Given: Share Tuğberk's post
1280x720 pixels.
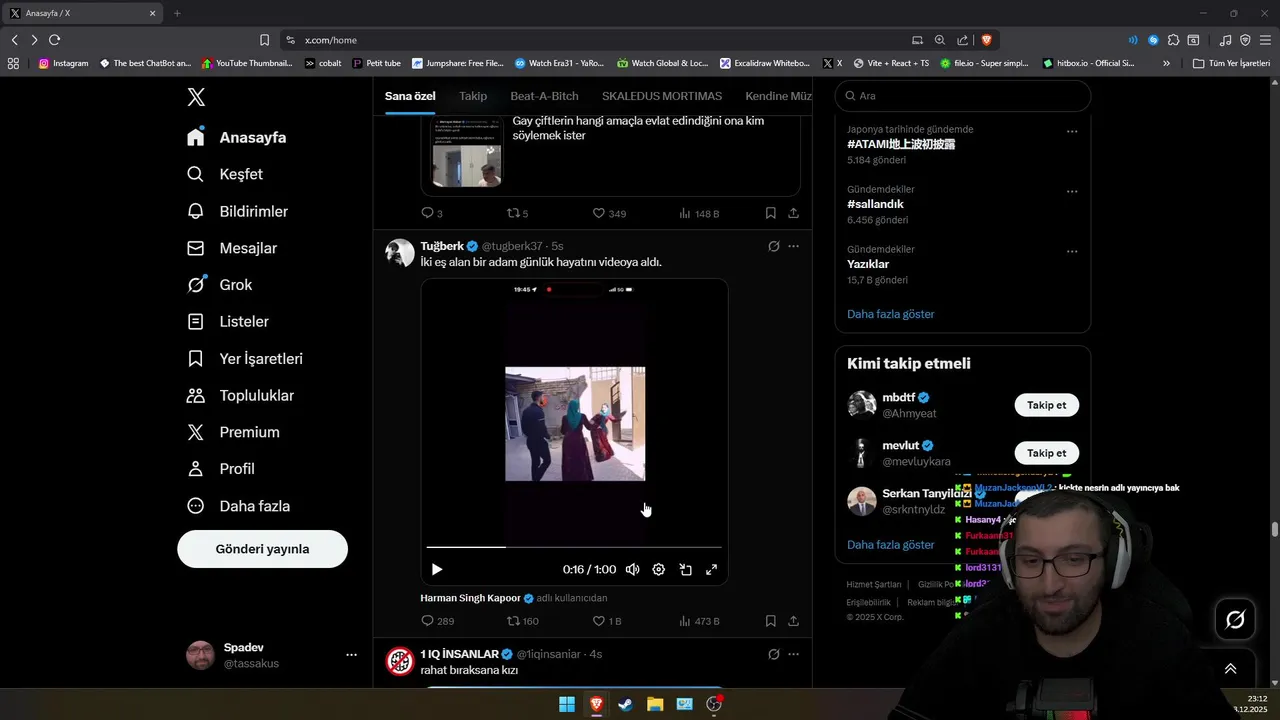Looking at the screenshot, I should pos(793,621).
